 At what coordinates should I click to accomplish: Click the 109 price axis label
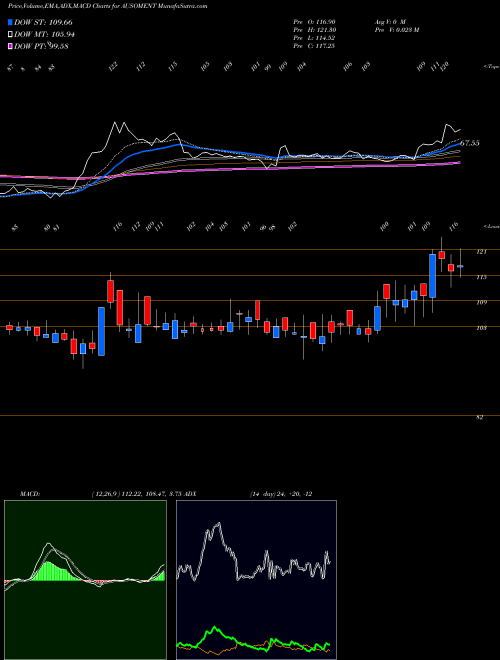pyautogui.click(x=481, y=302)
